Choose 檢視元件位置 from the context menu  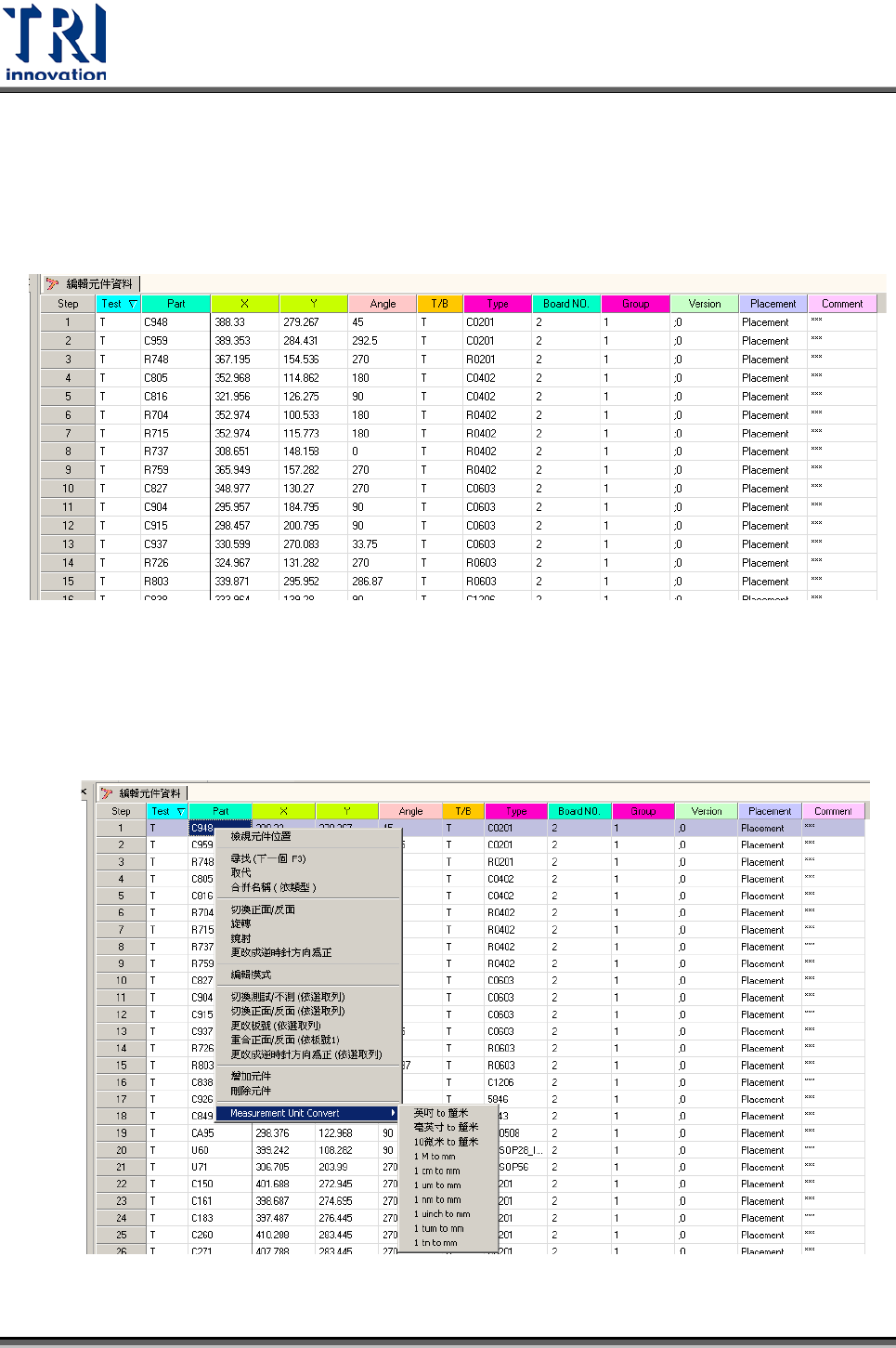point(261,836)
